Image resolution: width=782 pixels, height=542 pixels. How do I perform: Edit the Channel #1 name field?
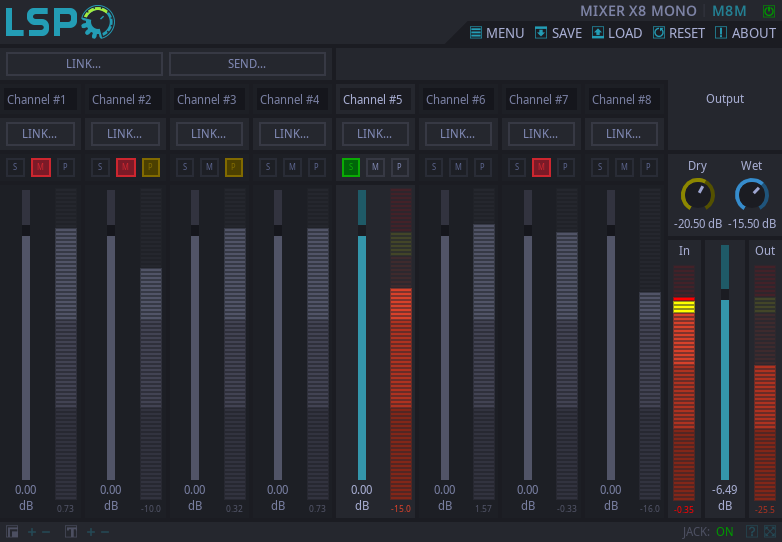(x=40, y=100)
